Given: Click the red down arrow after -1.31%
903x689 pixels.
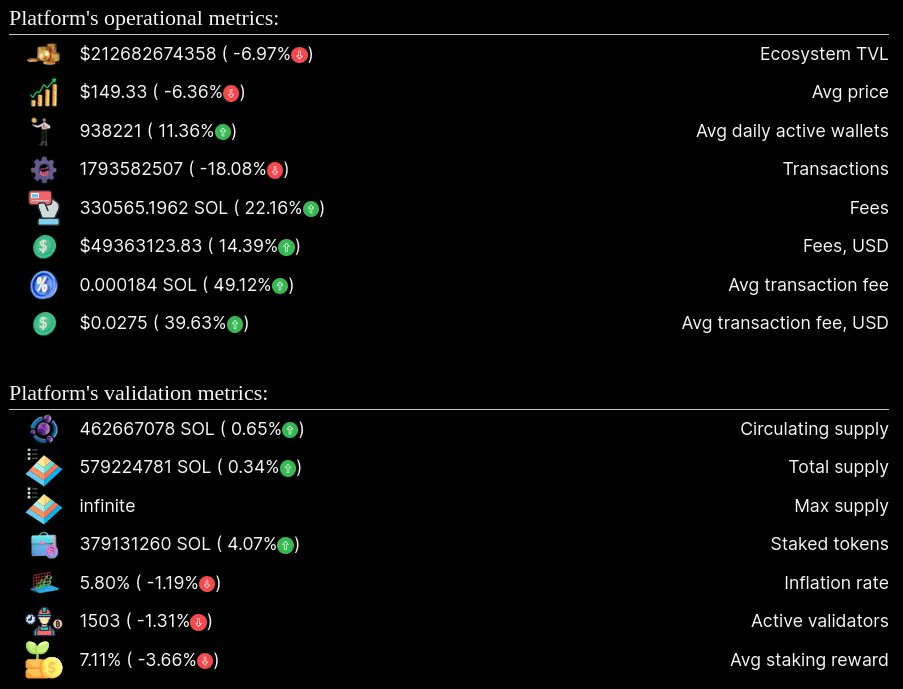Looking at the screenshot, I should [198, 622].
